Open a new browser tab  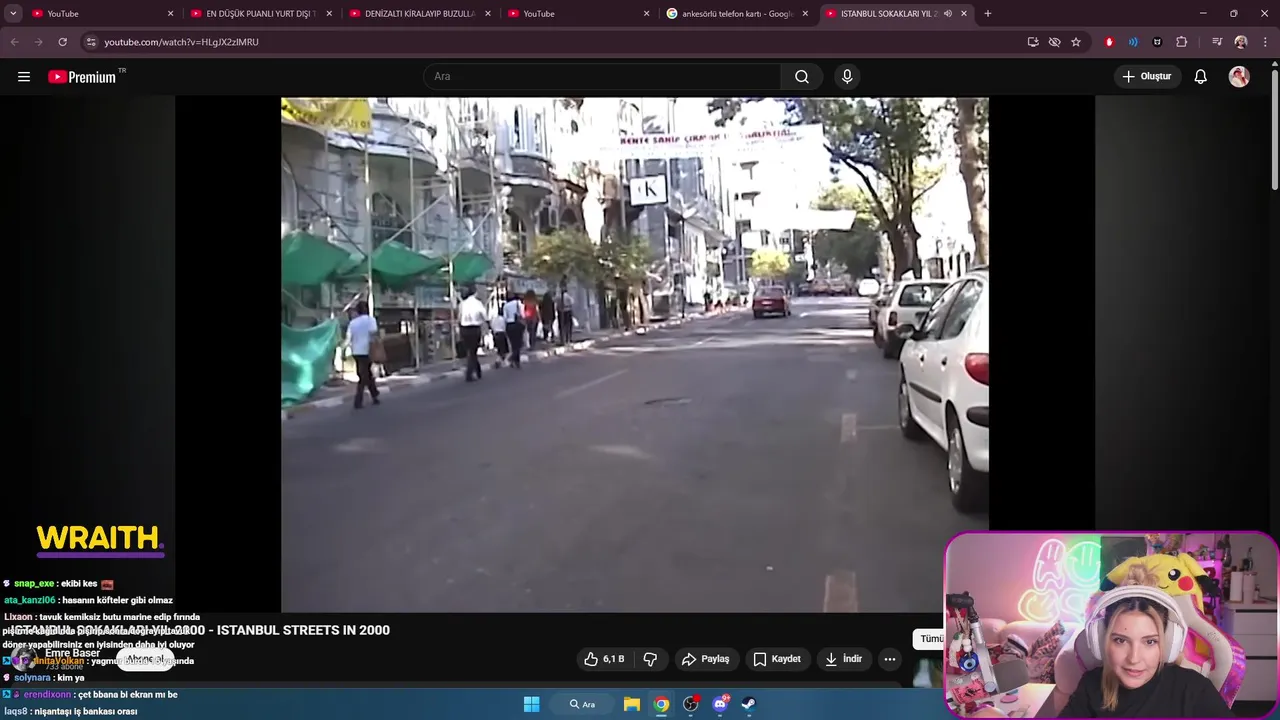click(x=988, y=14)
